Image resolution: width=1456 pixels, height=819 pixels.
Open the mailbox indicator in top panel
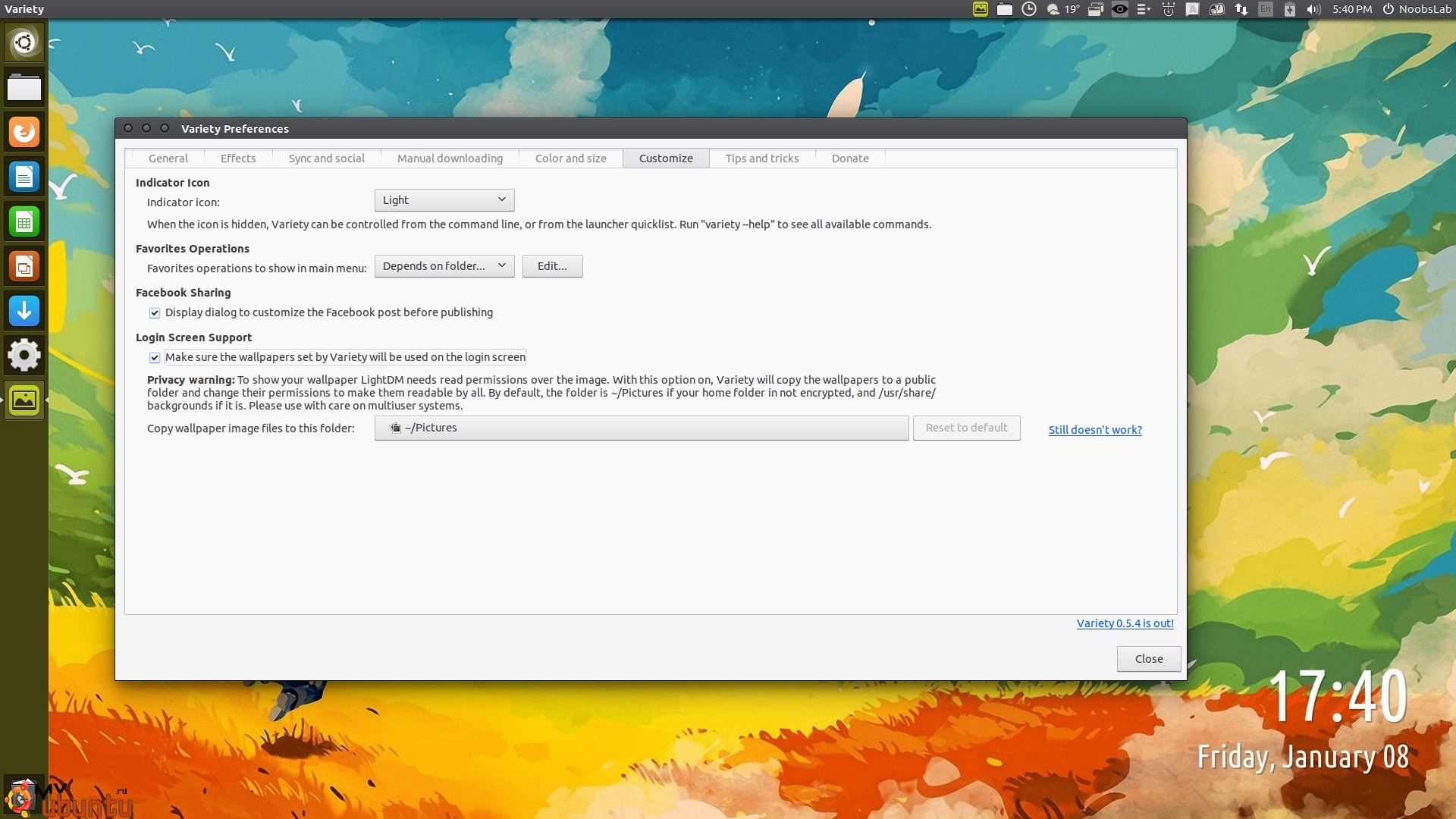(1216, 9)
